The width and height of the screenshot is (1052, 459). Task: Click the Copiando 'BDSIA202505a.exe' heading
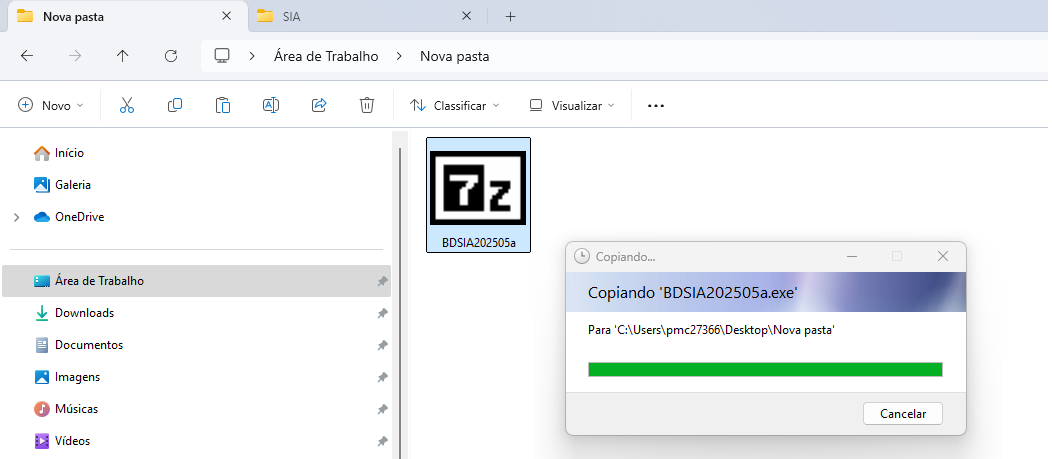pos(692,293)
